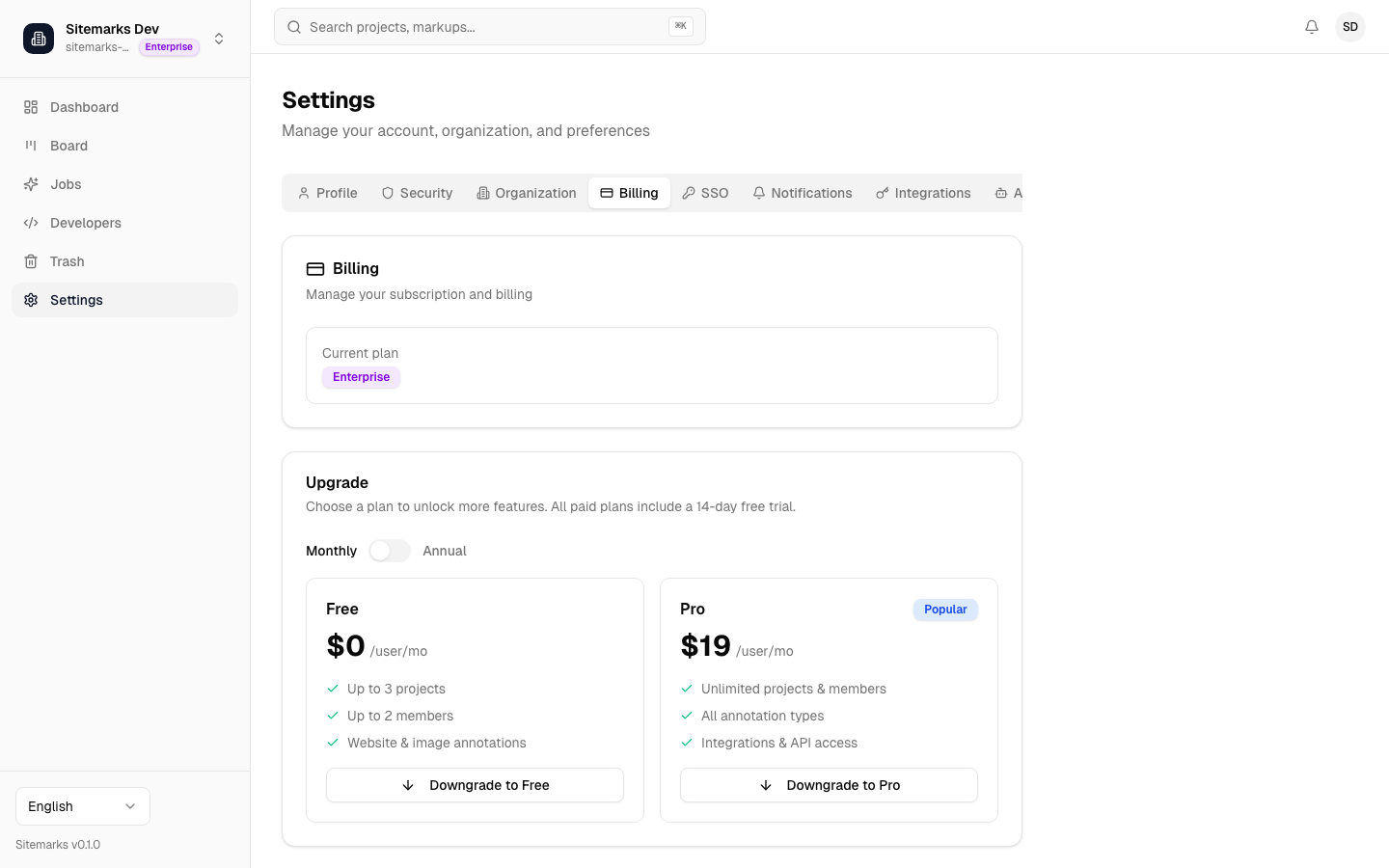
Task: Open Developers using the code icon
Action: click(x=31, y=223)
